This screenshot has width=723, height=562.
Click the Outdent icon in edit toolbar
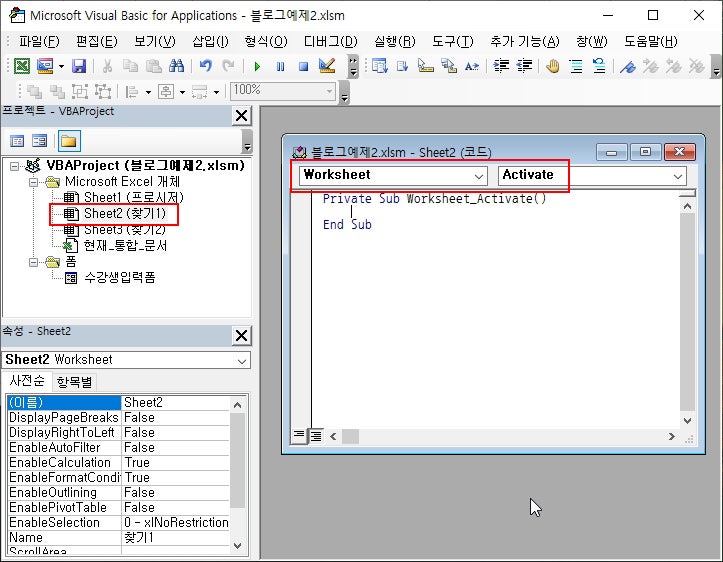(524, 66)
